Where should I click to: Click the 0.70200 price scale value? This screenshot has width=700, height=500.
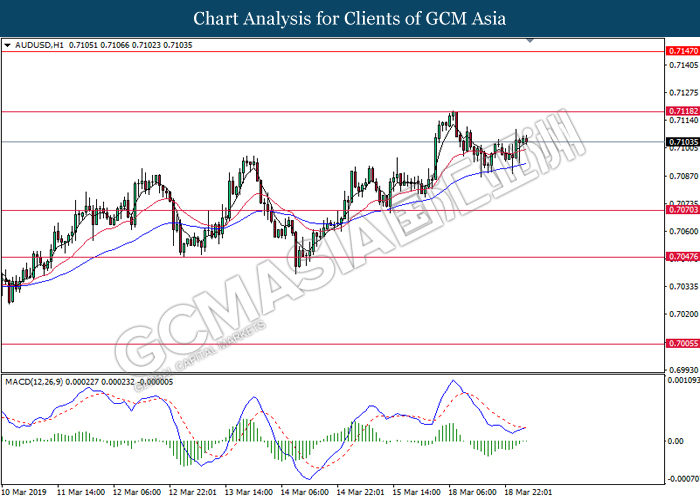coord(683,314)
